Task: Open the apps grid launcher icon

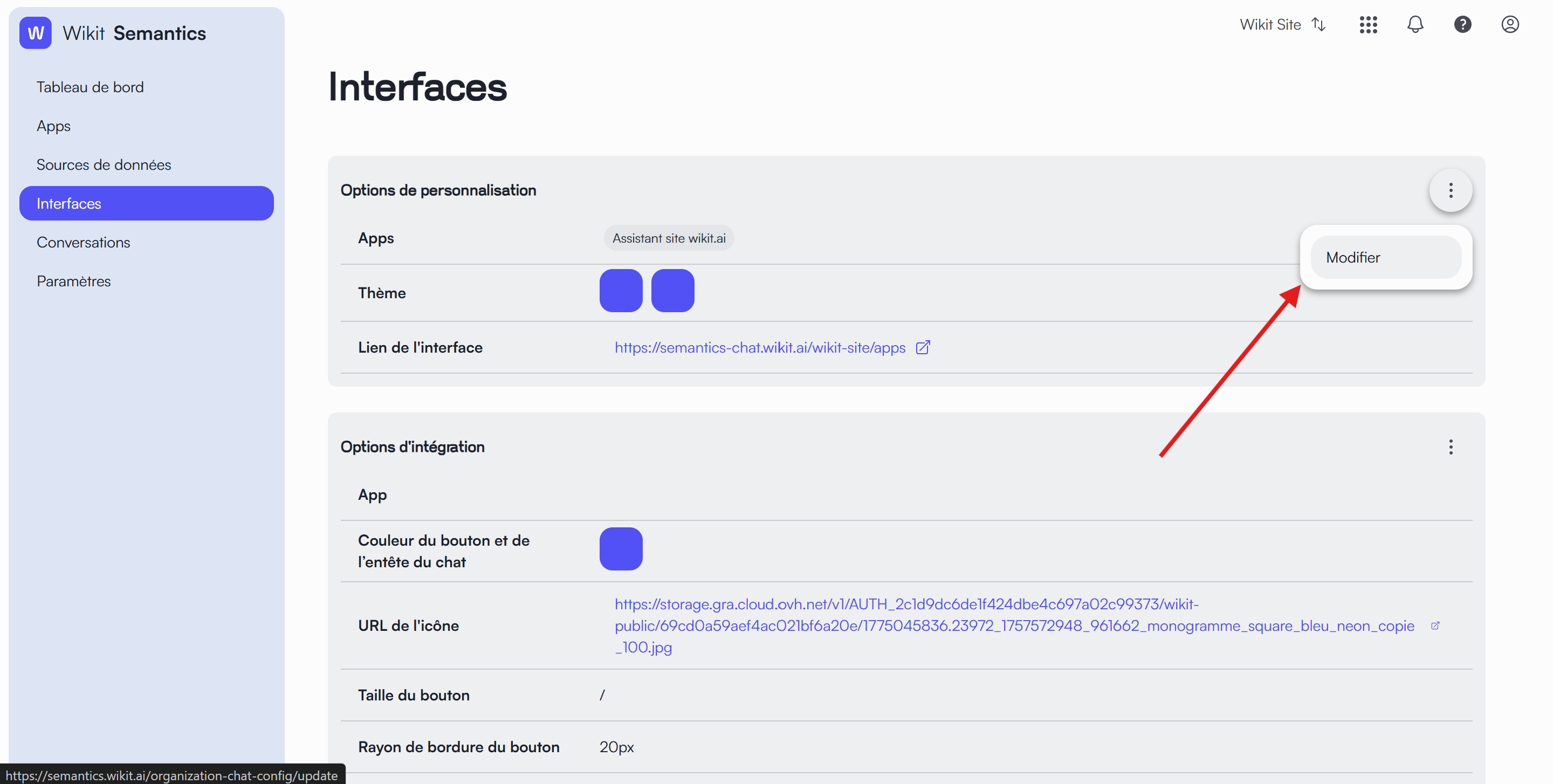Action: (x=1368, y=25)
